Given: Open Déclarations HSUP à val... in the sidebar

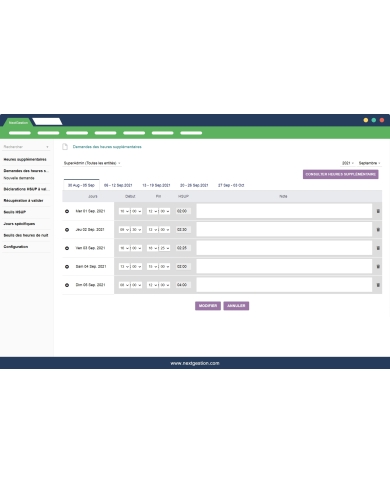Looking at the screenshot, I should click(x=26, y=189).
